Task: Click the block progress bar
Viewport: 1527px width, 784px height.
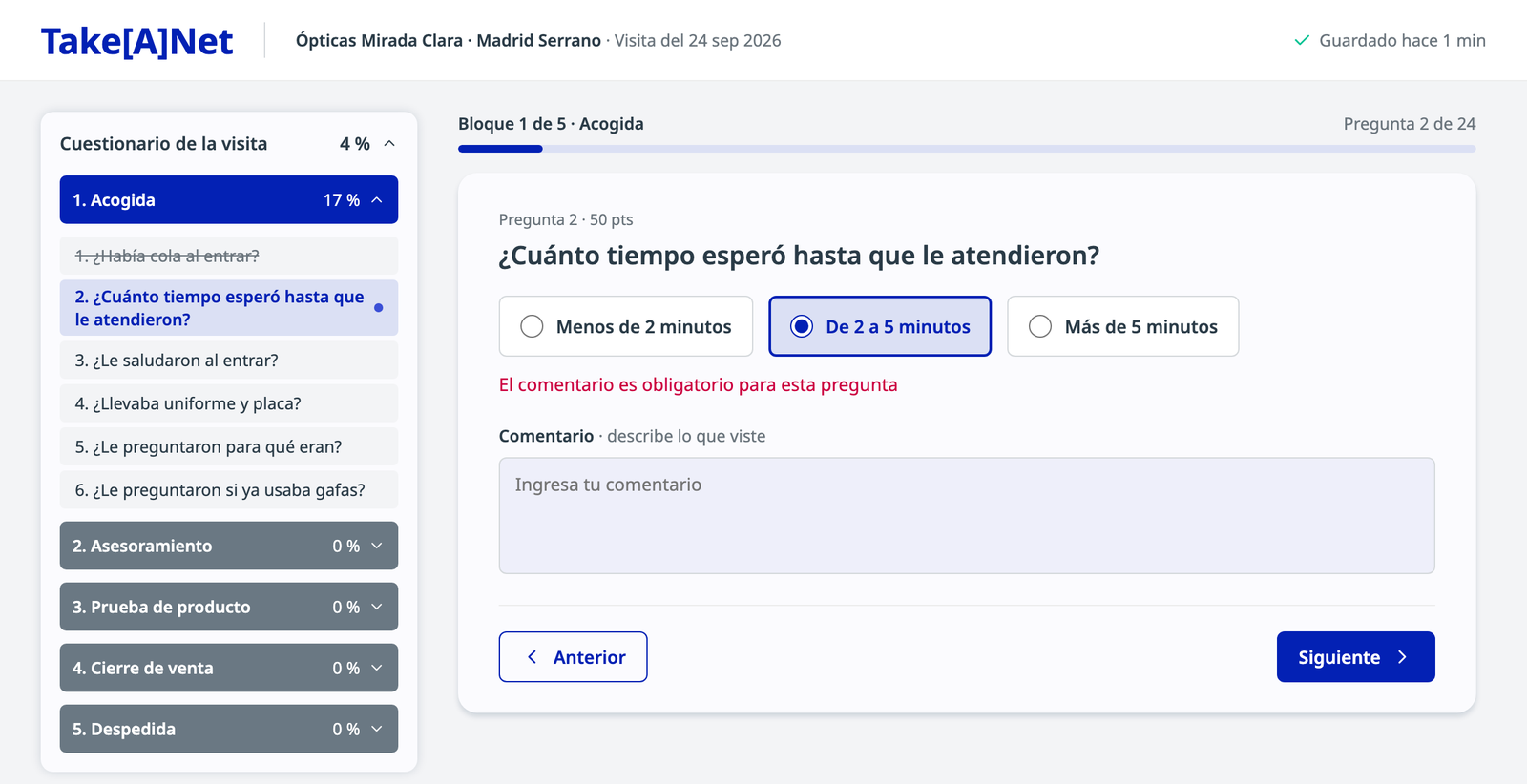Action: [x=967, y=149]
